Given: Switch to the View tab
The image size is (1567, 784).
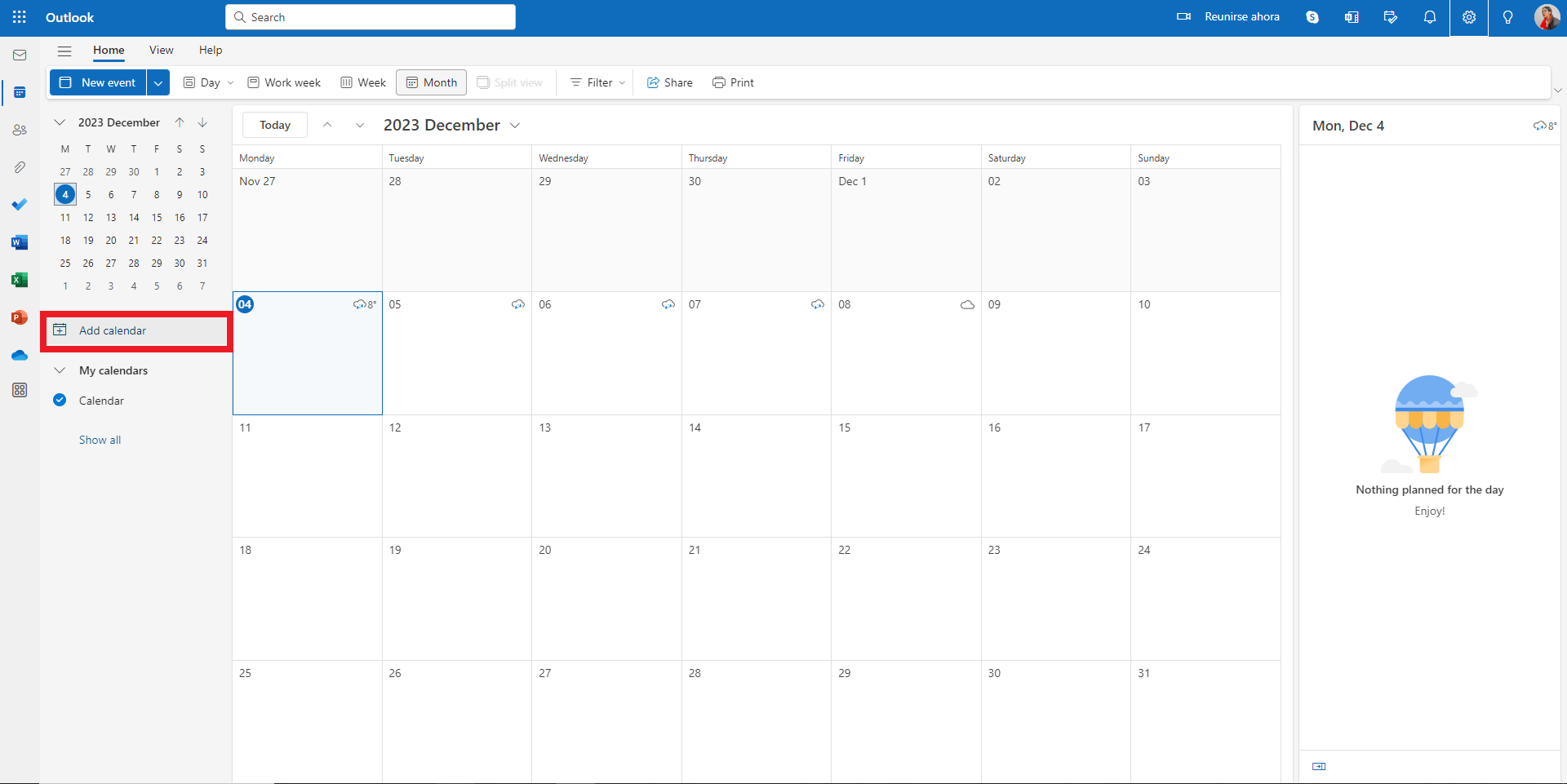Looking at the screenshot, I should (161, 50).
